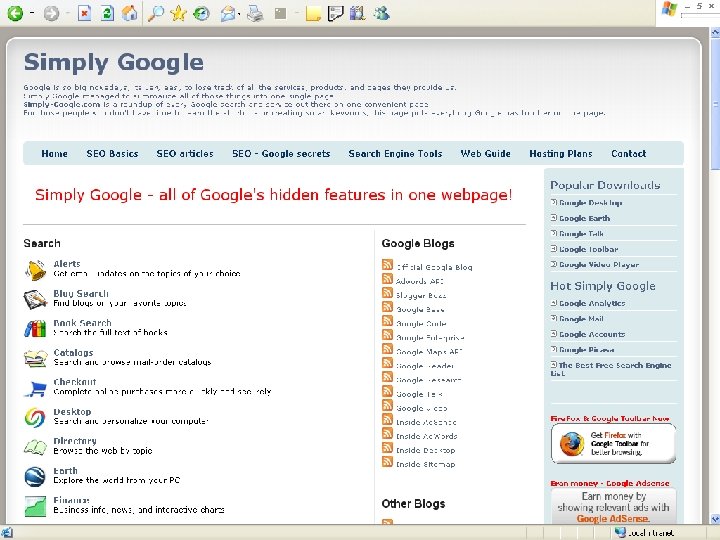Screen dimensions: 720x540
Task: Launch the Messenger people icon
Action: coord(382,13)
